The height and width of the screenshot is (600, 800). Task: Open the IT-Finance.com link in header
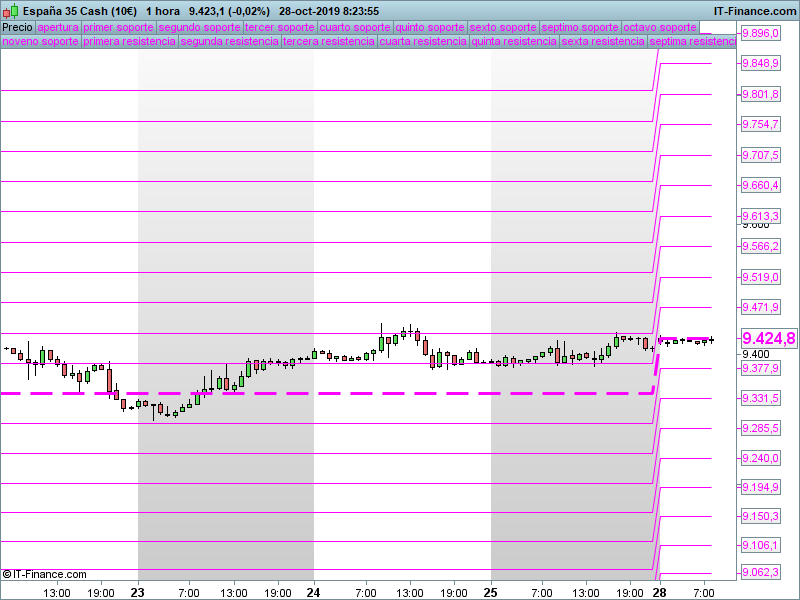pos(755,11)
